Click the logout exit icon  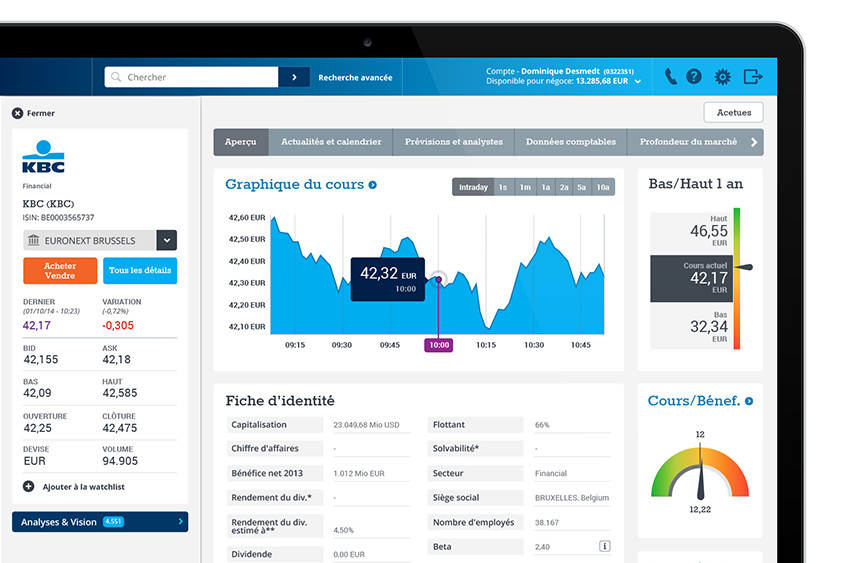point(752,77)
